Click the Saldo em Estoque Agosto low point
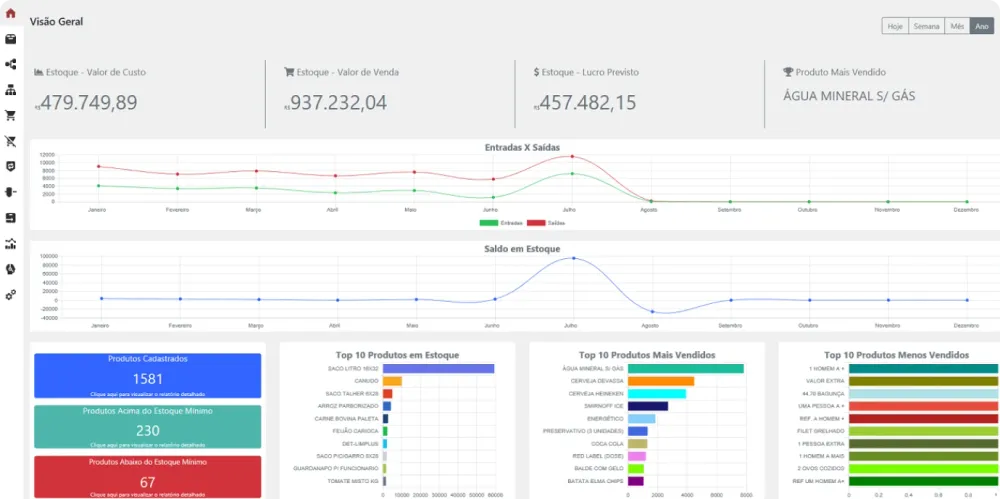 click(x=652, y=311)
